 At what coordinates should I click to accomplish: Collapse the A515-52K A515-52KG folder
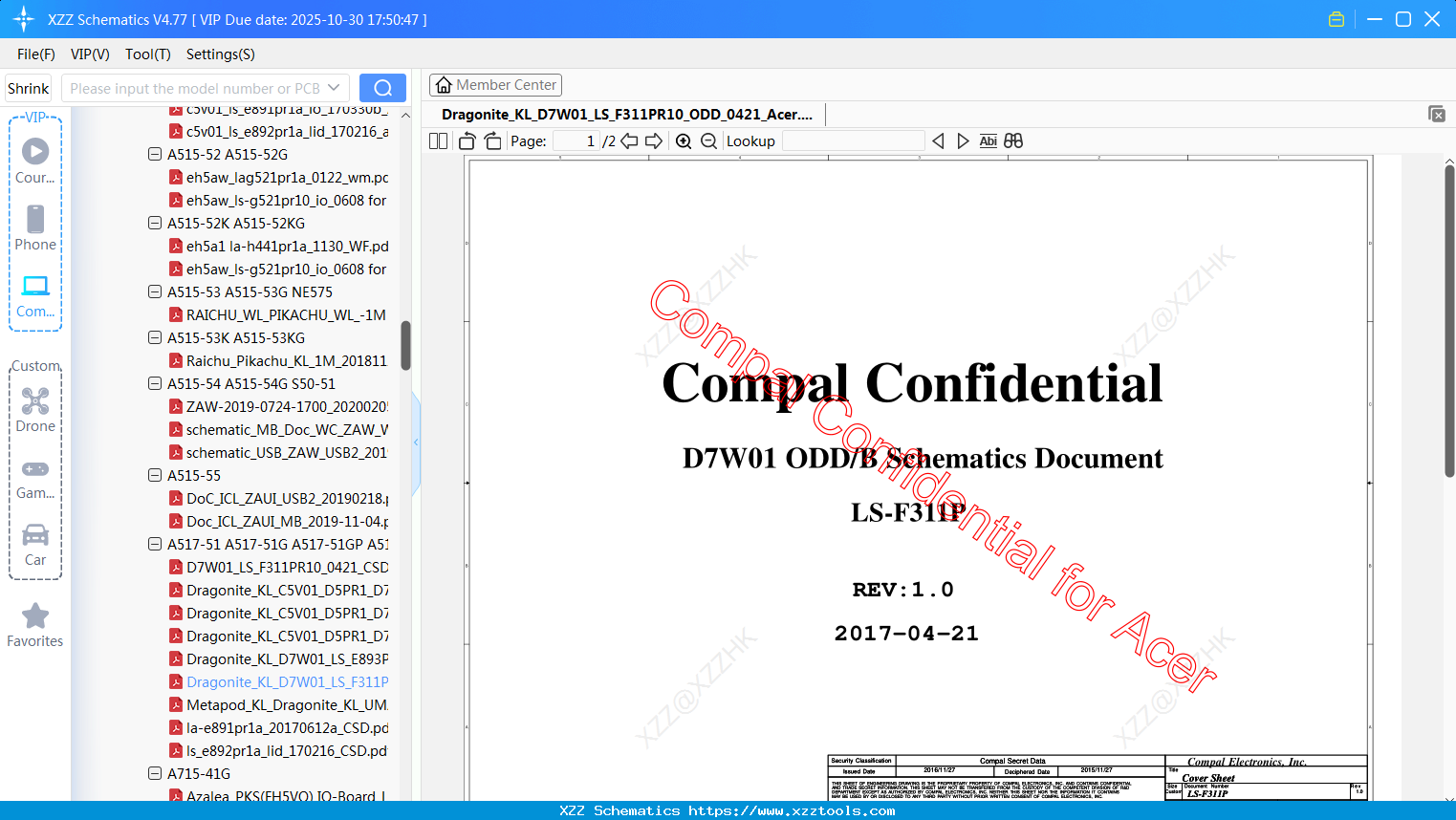coord(155,223)
